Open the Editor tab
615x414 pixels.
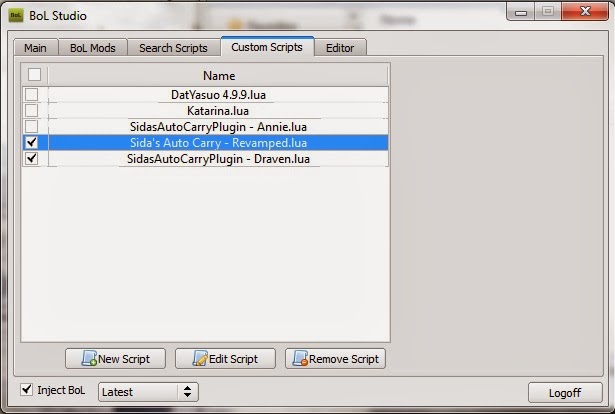(x=340, y=48)
